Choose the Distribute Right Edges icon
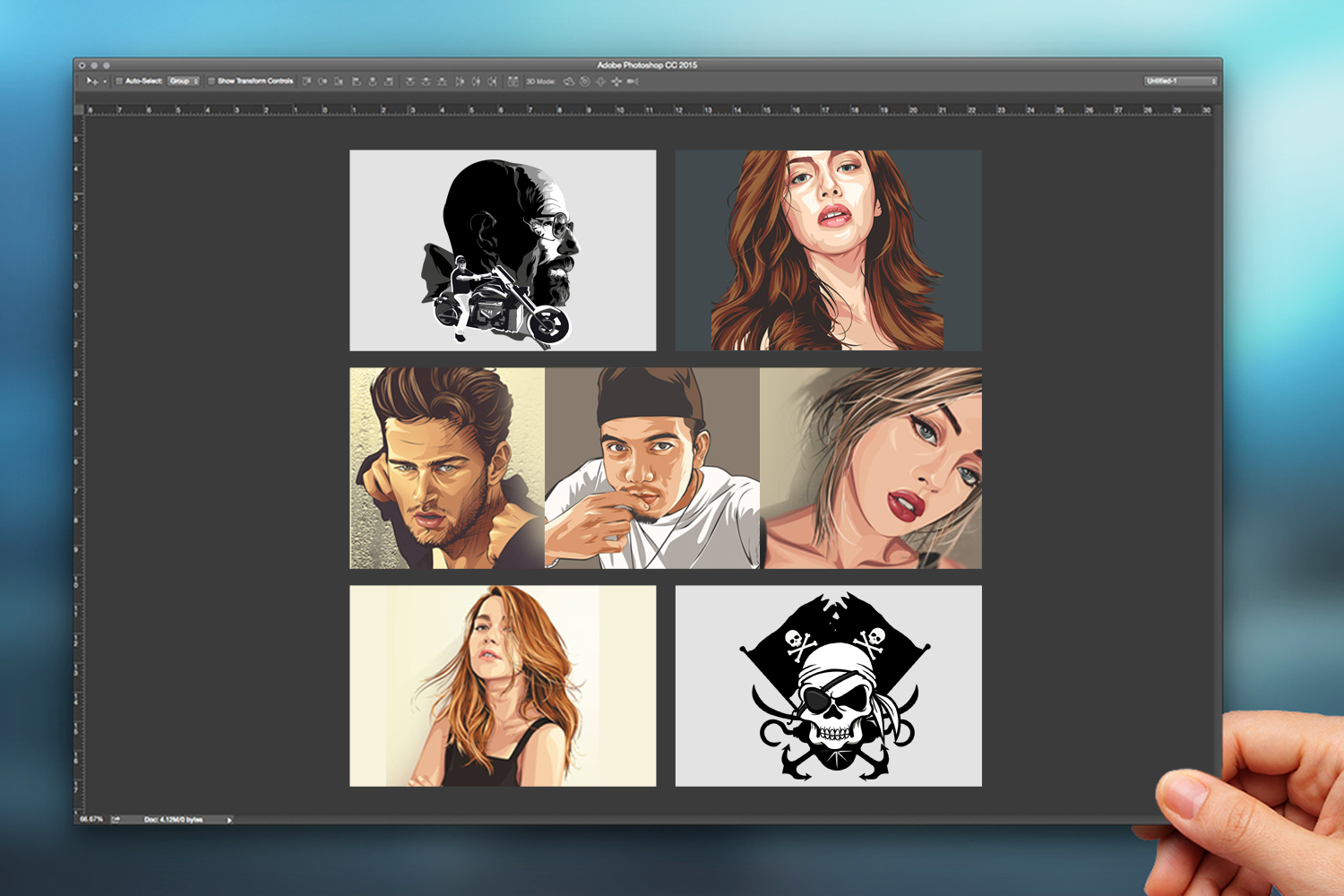Image resolution: width=1344 pixels, height=896 pixels. click(492, 82)
